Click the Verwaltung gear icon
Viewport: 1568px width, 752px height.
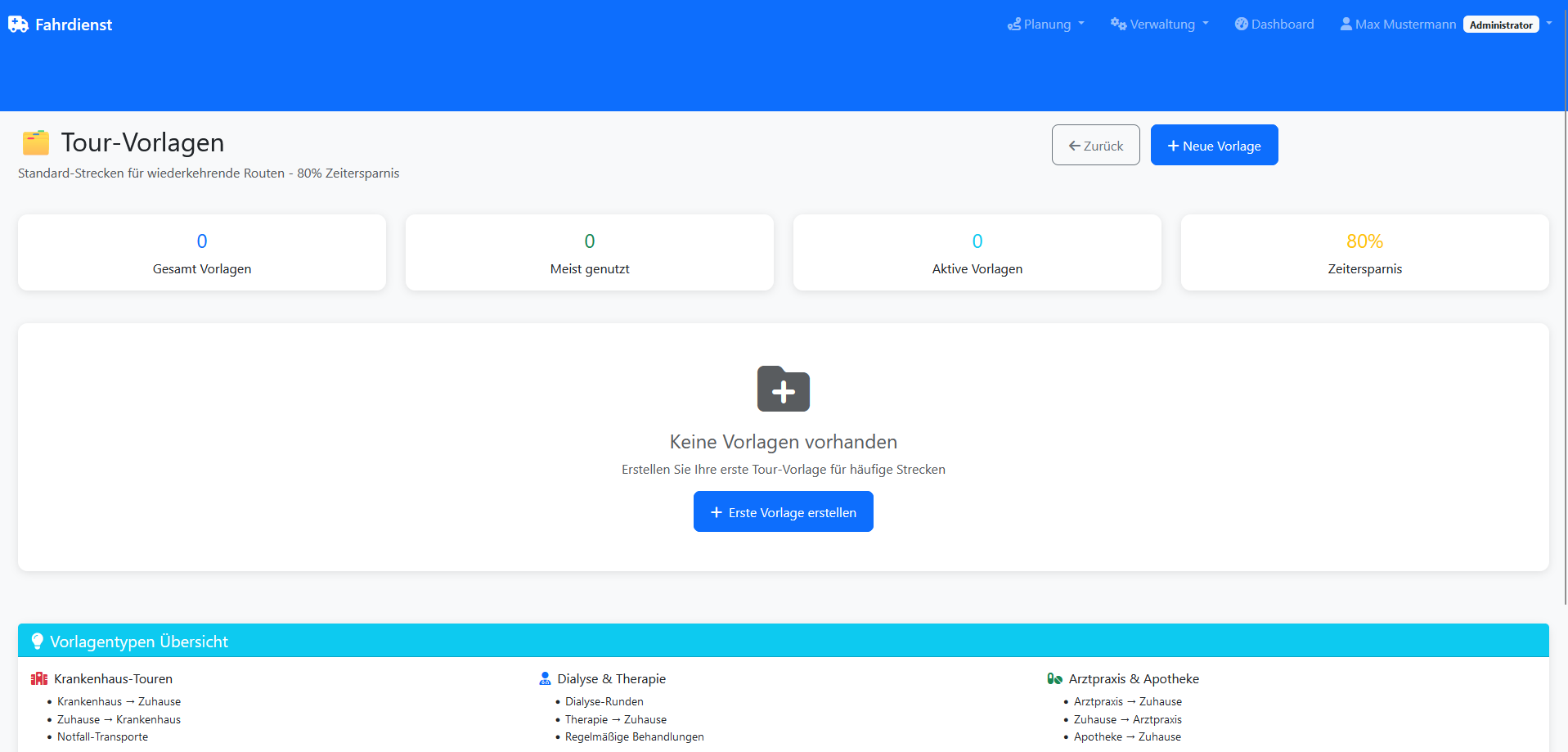tap(1117, 24)
